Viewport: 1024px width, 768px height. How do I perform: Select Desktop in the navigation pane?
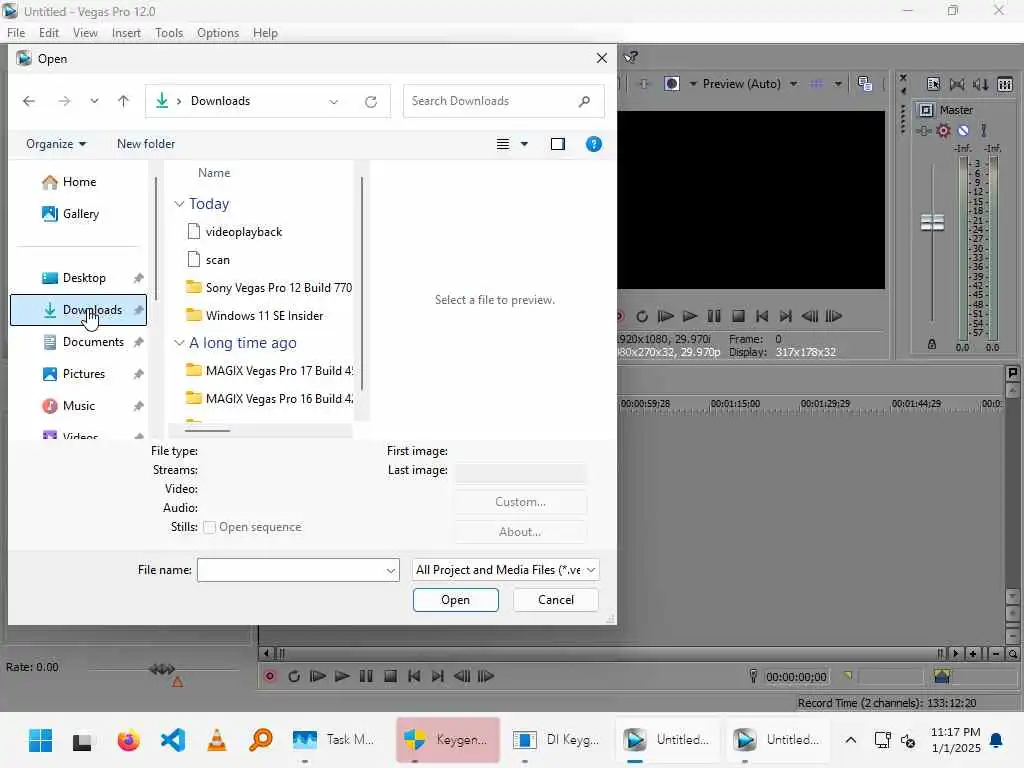coord(78,278)
